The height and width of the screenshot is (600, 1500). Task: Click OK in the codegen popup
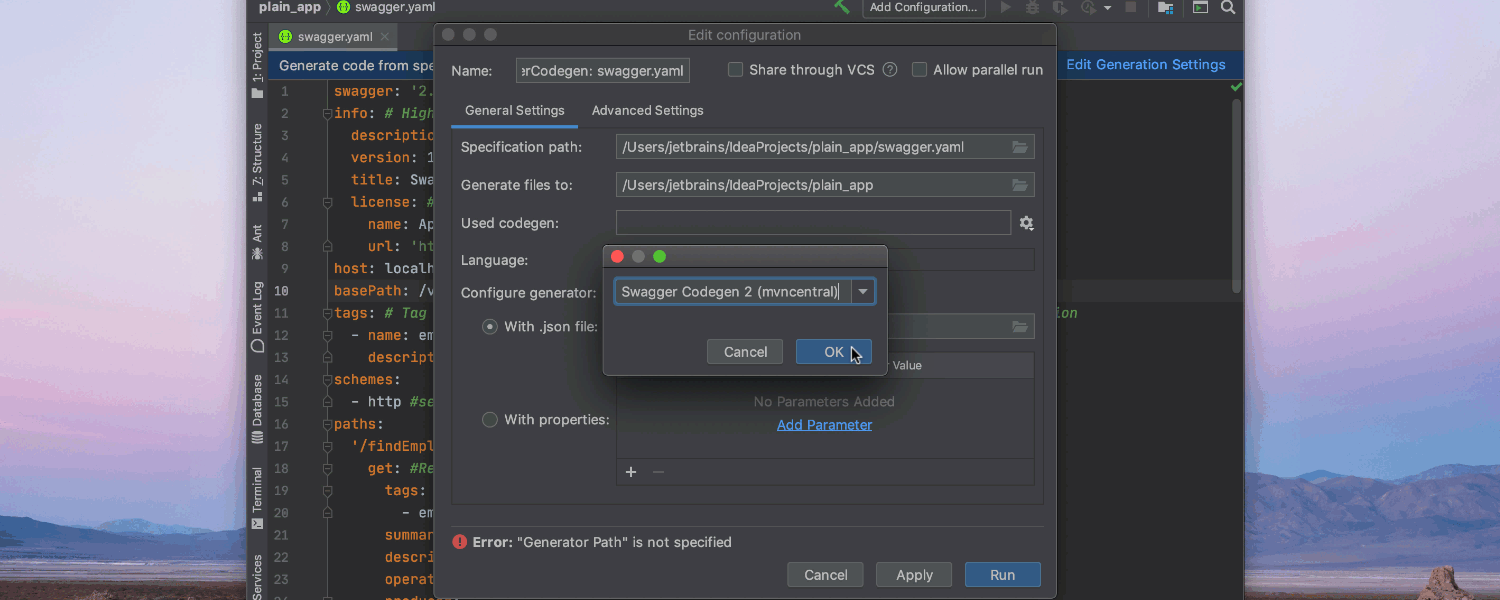coord(834,352)
